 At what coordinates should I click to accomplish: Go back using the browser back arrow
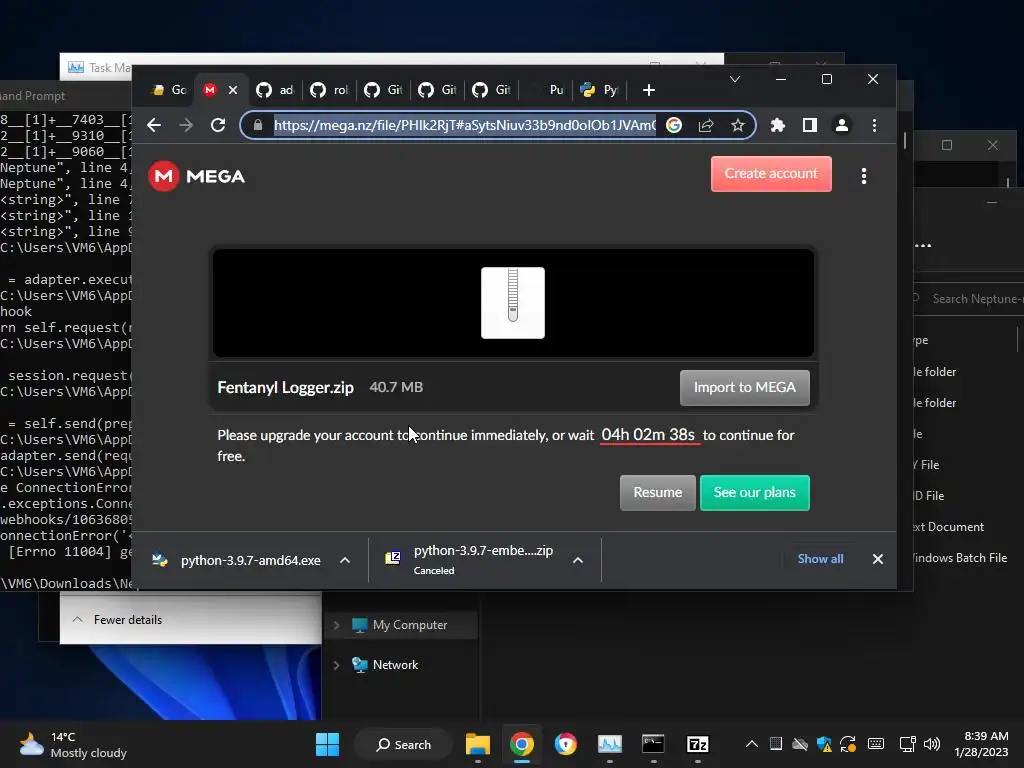(x=154, y=125)
